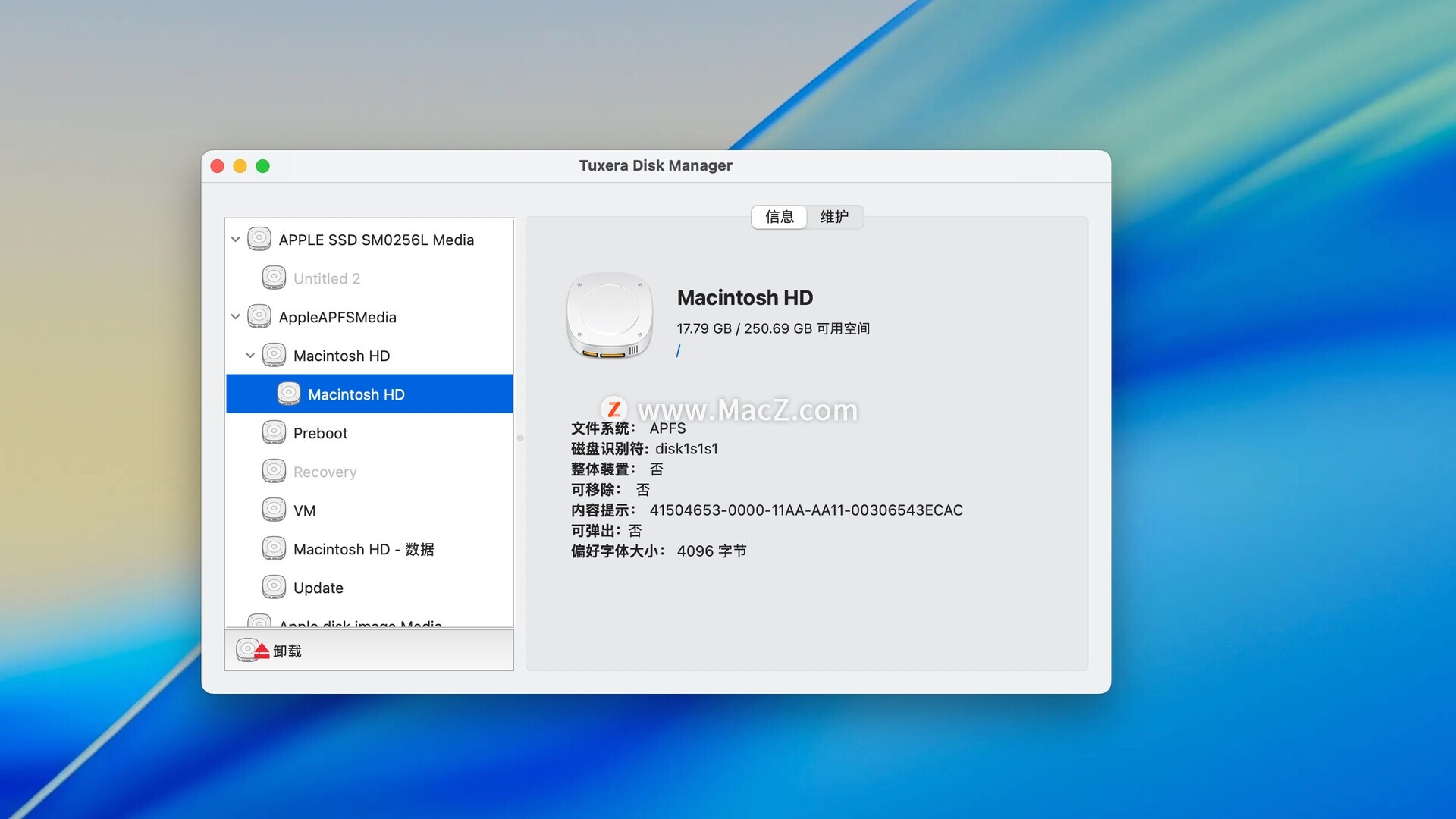This screenshot has height=819, width=1456.
Task: Click the eject icon on 卸载 button
Action: click(x=253, y=651)
